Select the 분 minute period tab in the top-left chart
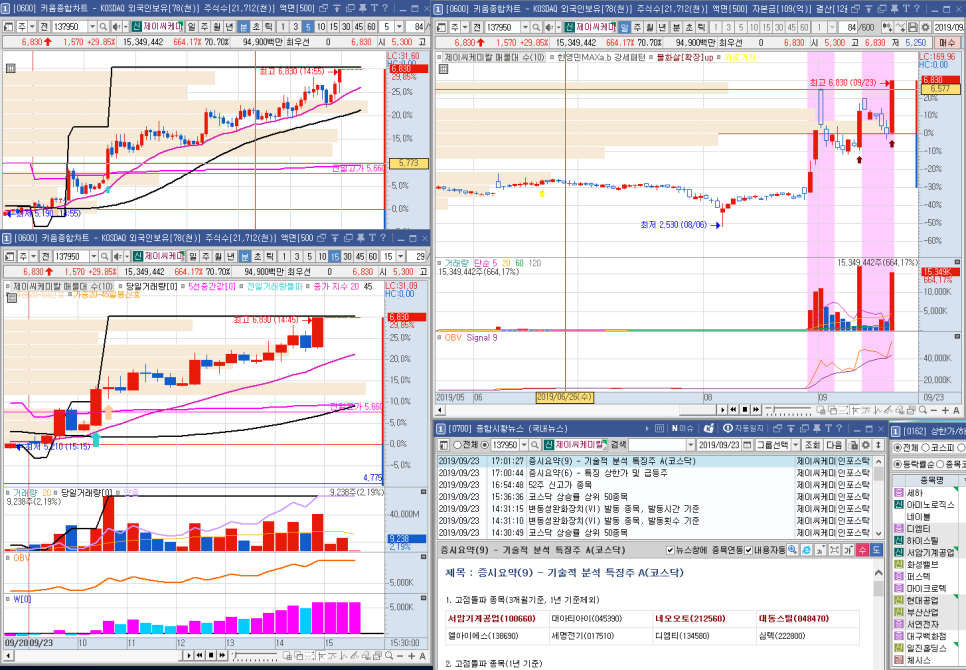 [243, 27]
